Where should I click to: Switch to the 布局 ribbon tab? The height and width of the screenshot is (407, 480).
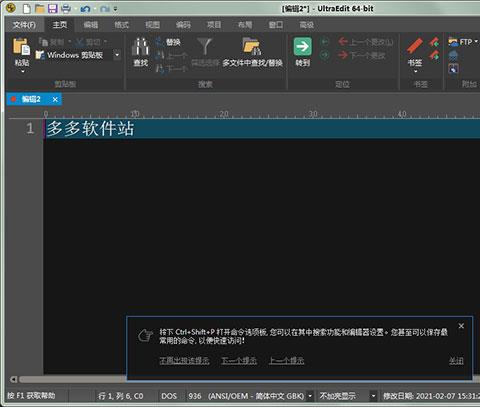coord(245,25)
